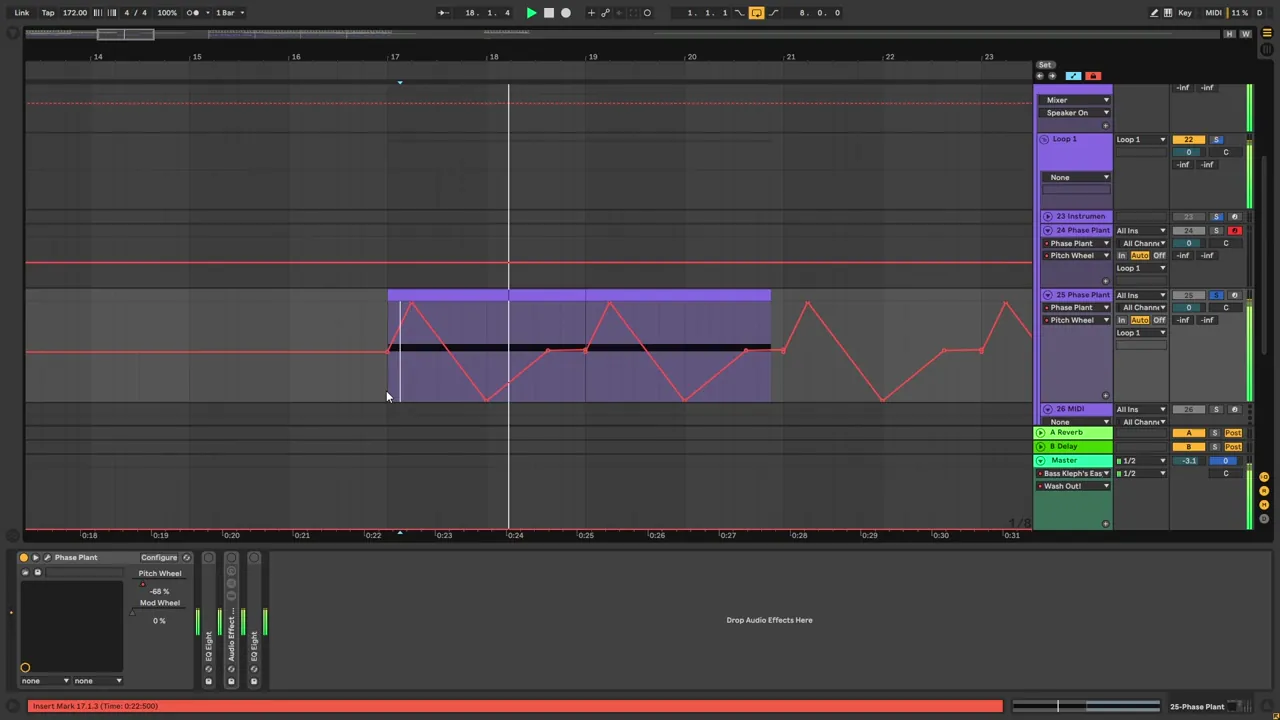Toggle Phase Plant device activator
Screen dimensions: 1280x720
(24, 558)
